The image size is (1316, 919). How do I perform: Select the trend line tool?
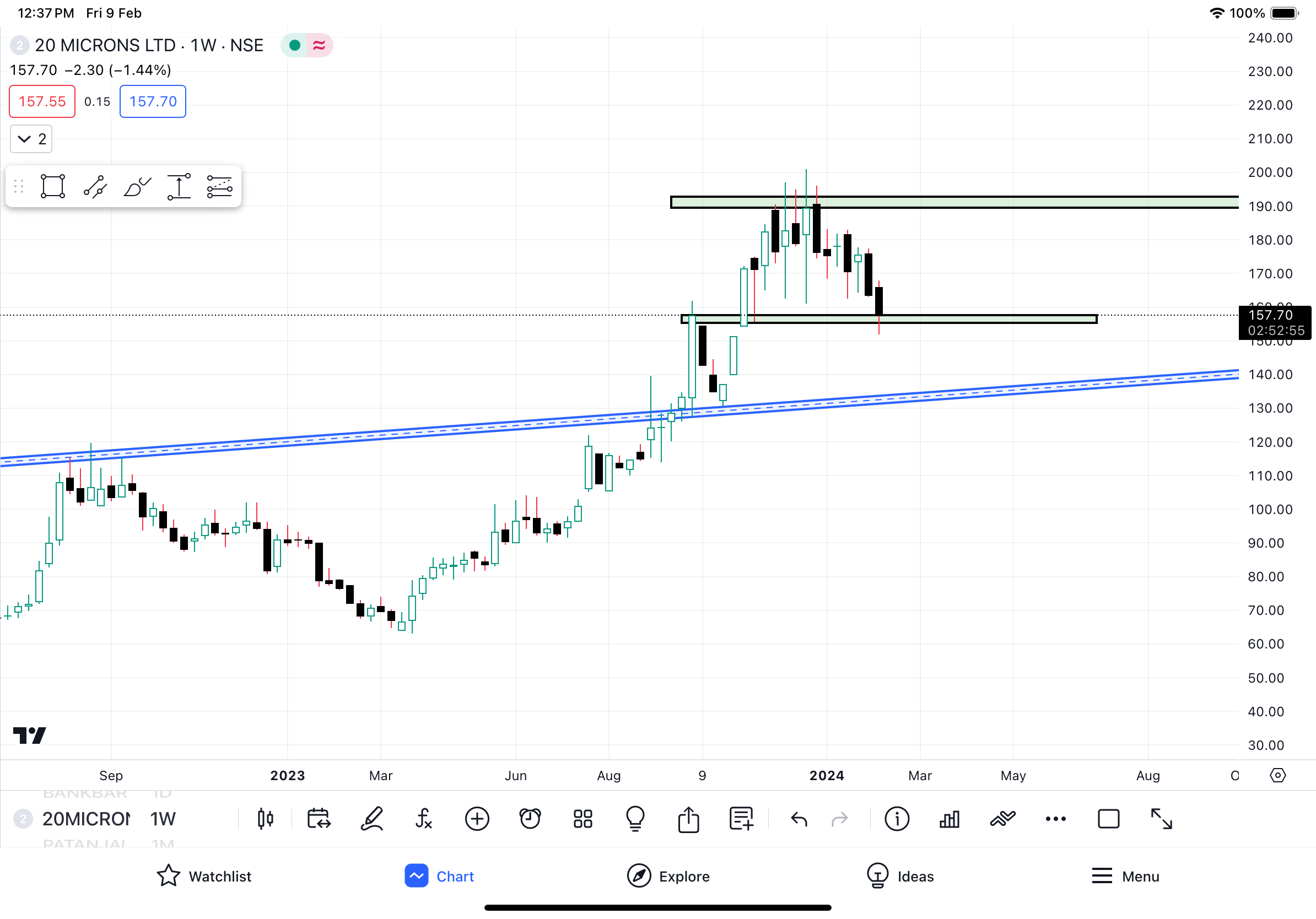[95, 186]
